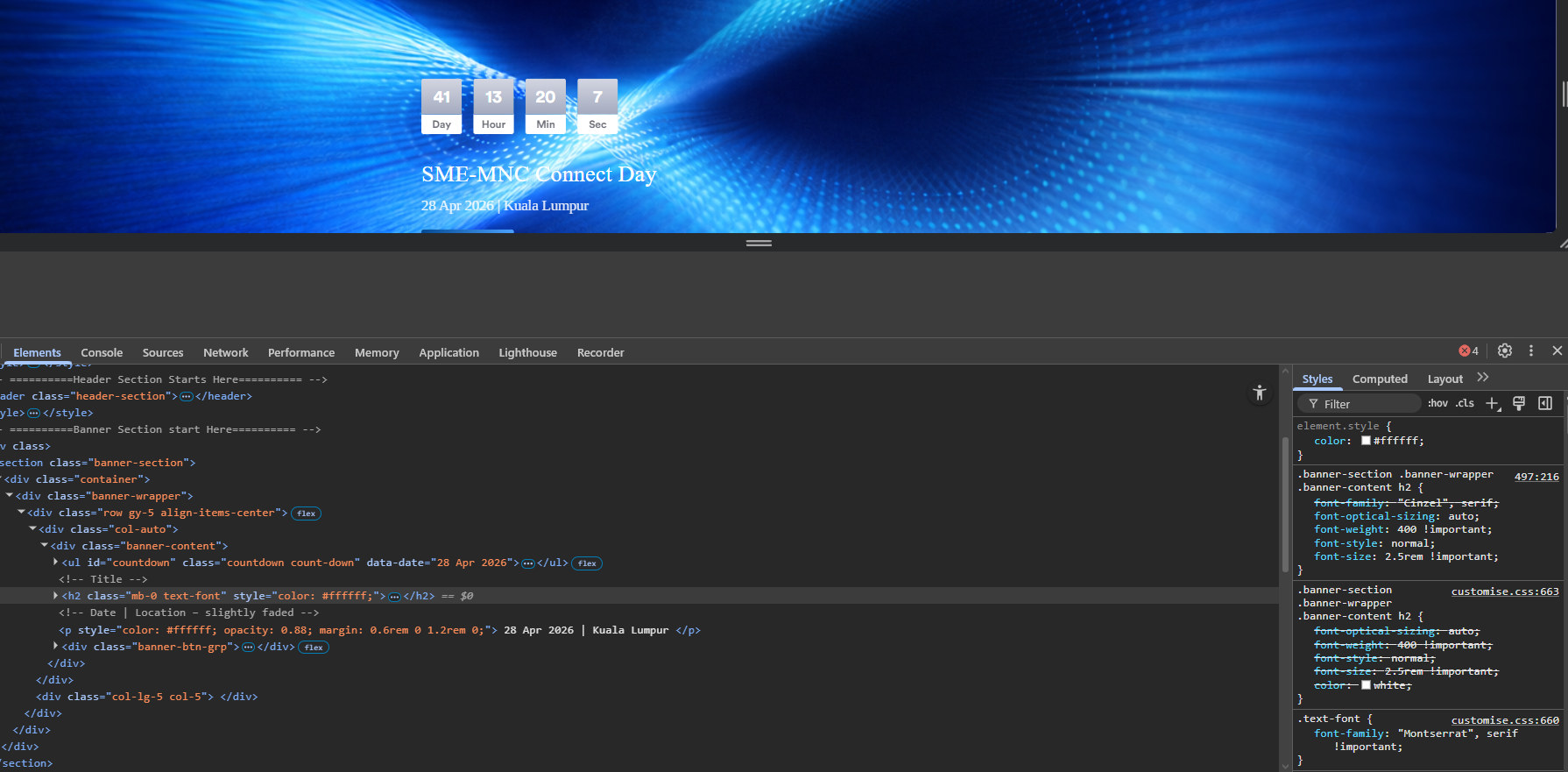Toggle the .cls element classes panel
The width and height of the screenshot is (1568, 772).
pyautogui.click(x=1465, y=404)
